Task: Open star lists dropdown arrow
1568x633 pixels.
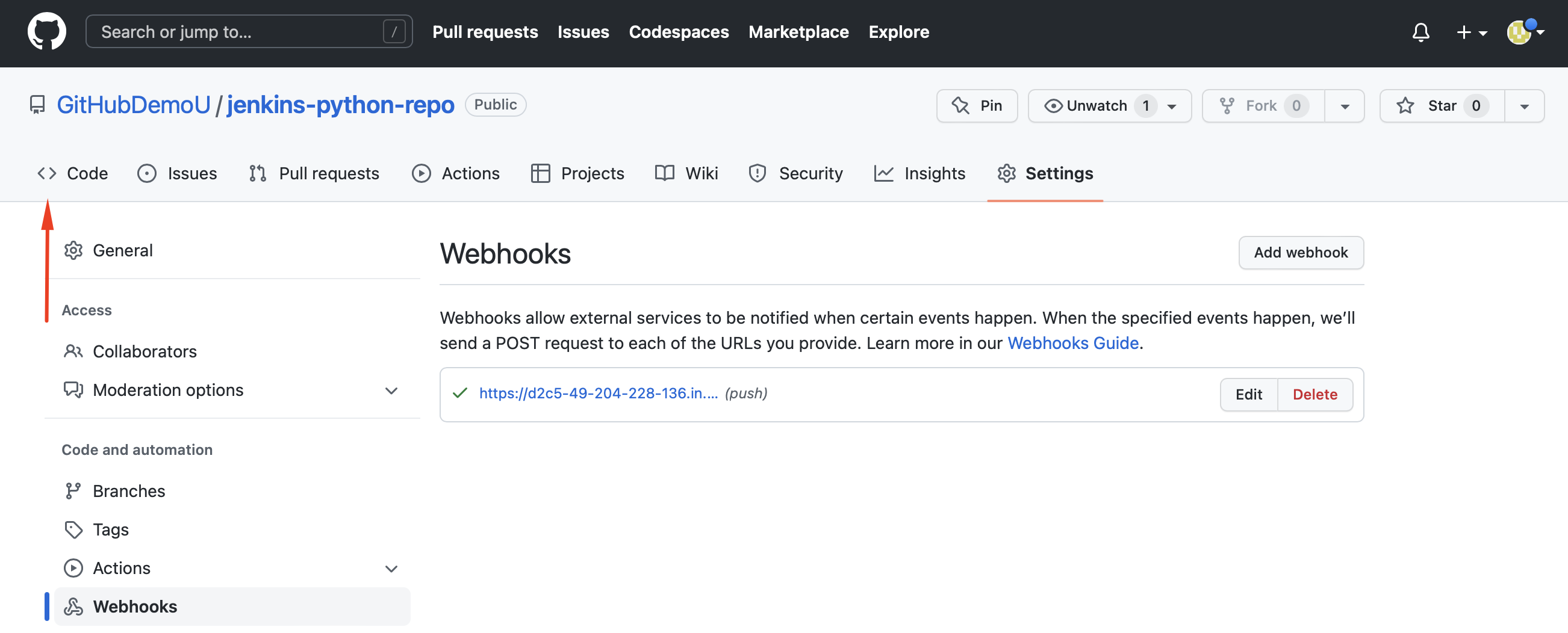Action: pyautogui.click(x=1524, y=106)
